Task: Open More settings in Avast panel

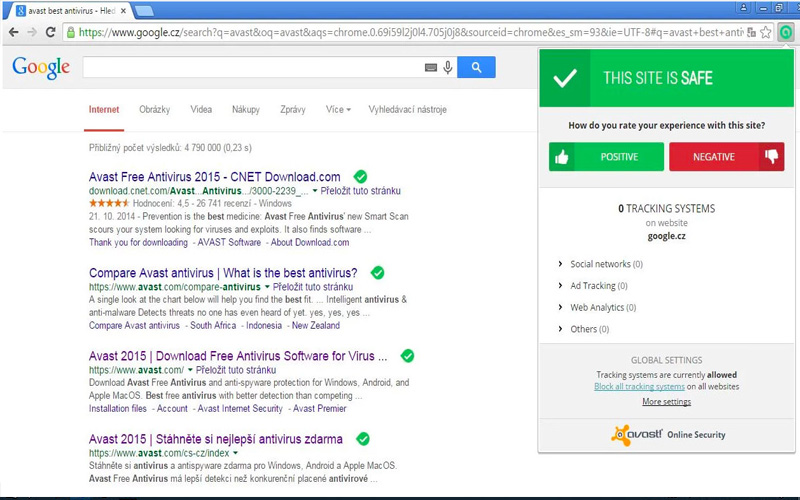Action: [666, 402]
